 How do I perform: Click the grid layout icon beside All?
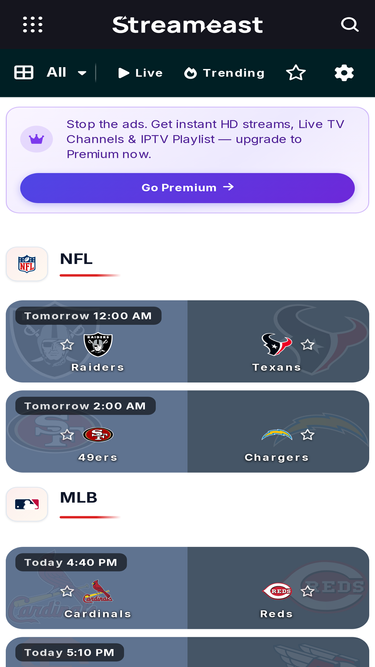(24, 73)
